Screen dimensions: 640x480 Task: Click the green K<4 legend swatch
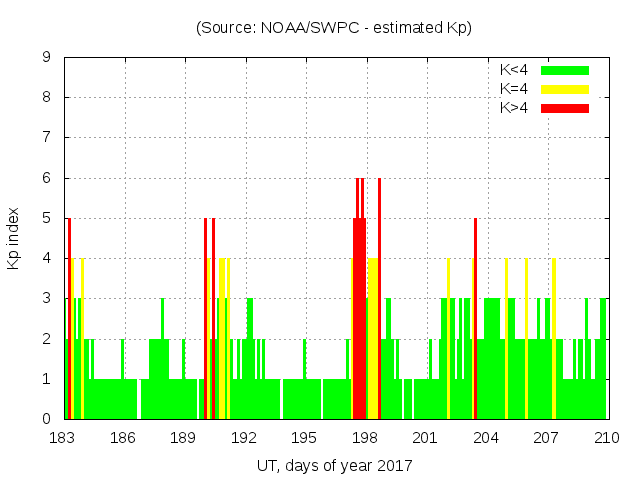(565, 70)
